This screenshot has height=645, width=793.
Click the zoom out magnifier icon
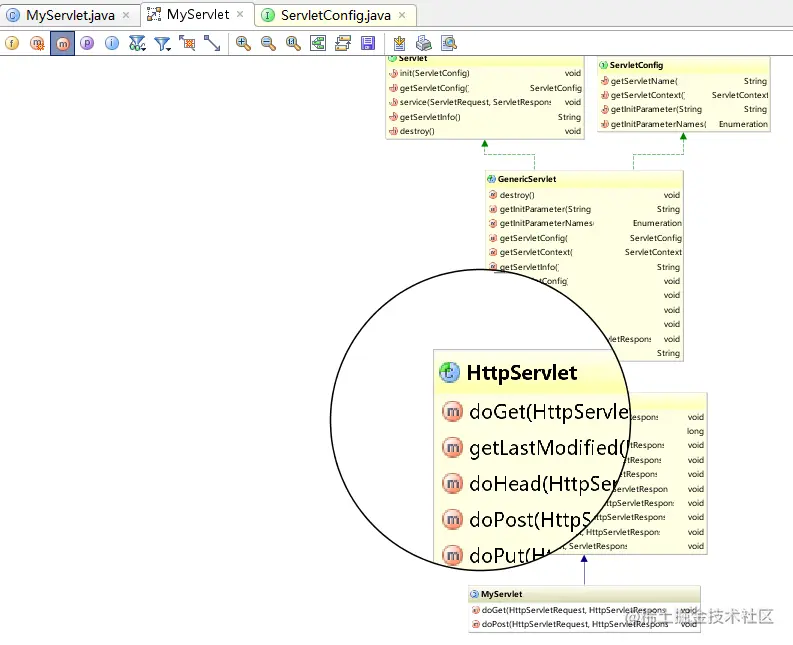[268, 44]
